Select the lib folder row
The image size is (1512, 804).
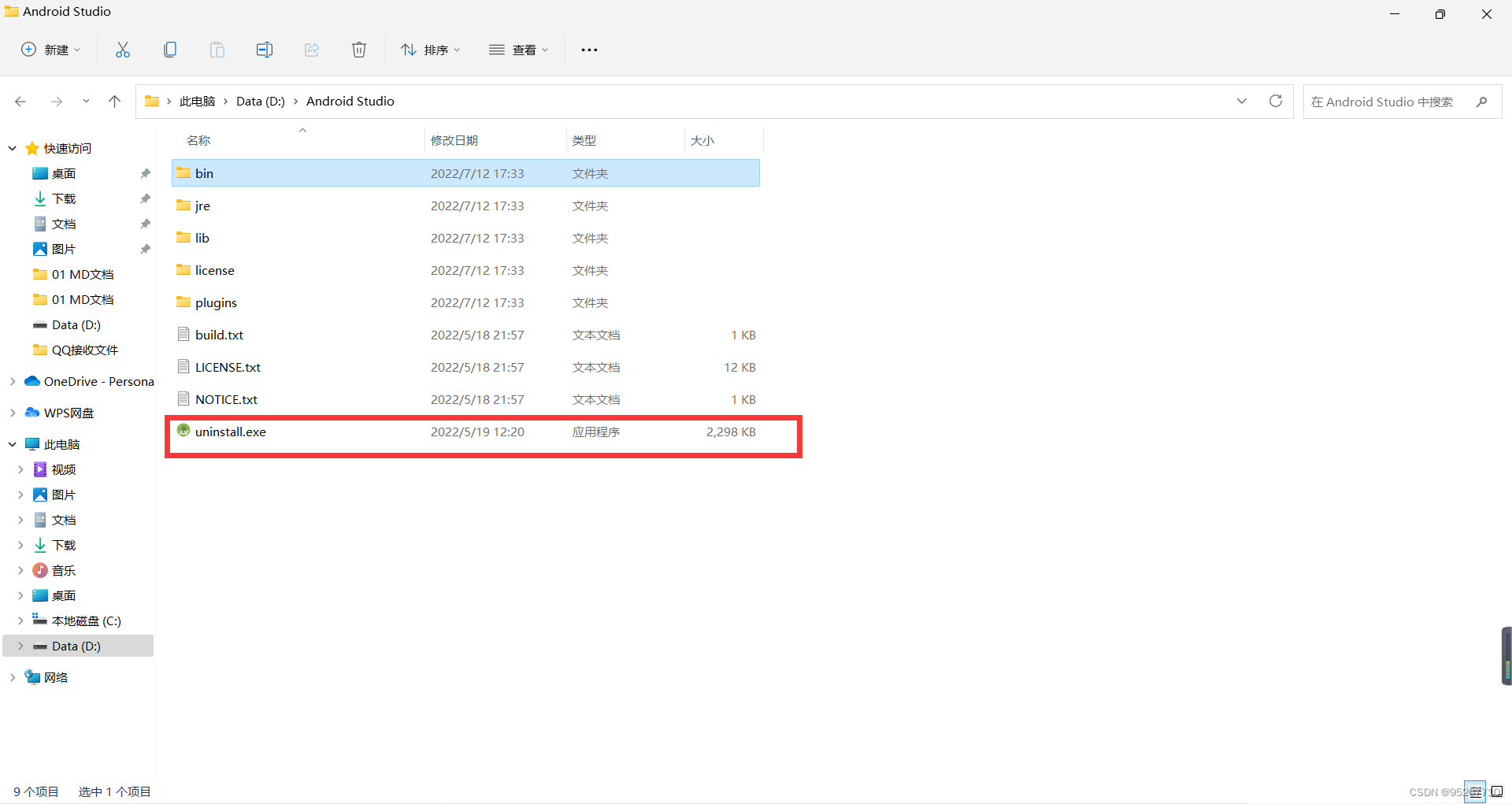tap(465, 238)
